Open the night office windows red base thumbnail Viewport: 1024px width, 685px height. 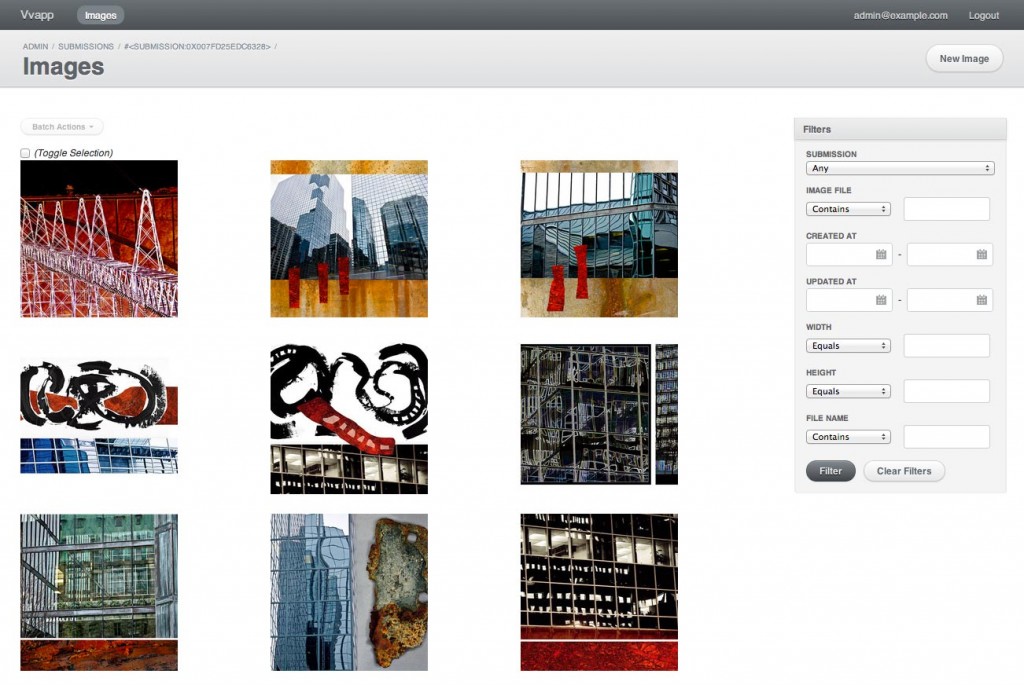(599, 592)
